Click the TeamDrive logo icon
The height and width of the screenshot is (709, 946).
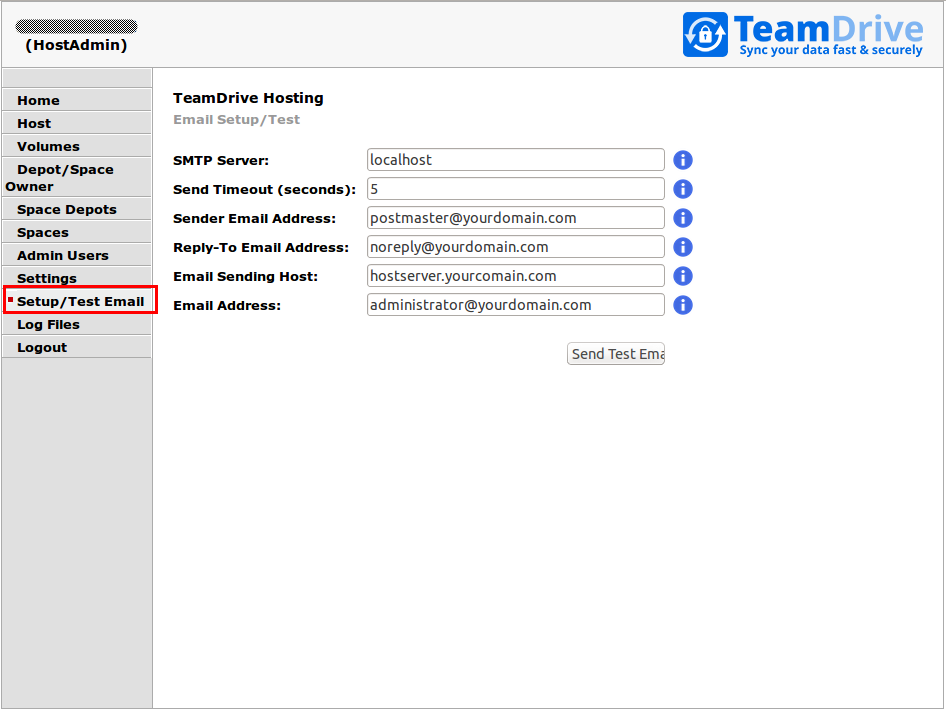[705, 34]
